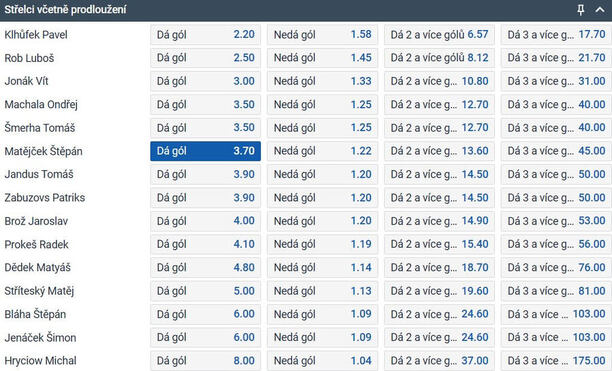612x371 pixels.
Task: Select Dá gól 3.90 for Jandus Tomáš
Action: click(205, 174)
